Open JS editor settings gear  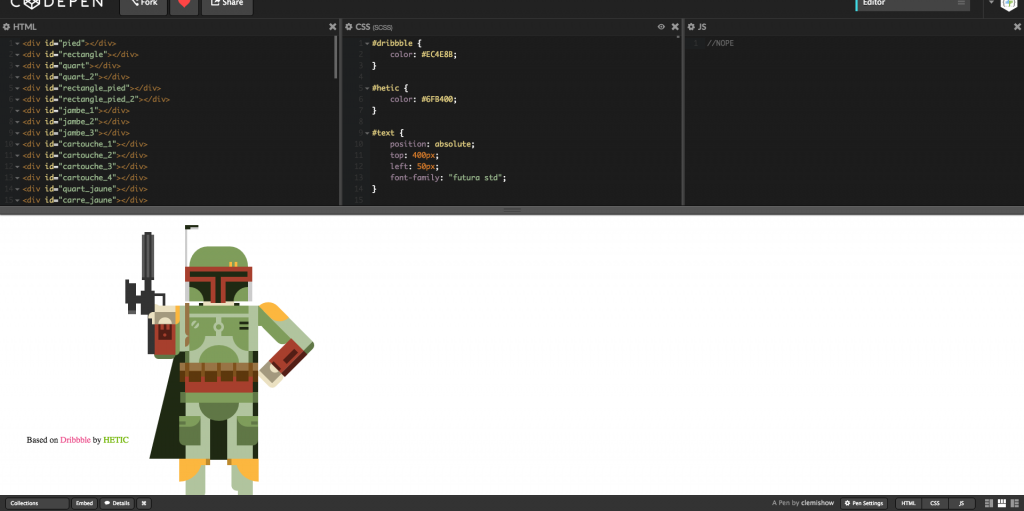[x=691, y=27]
